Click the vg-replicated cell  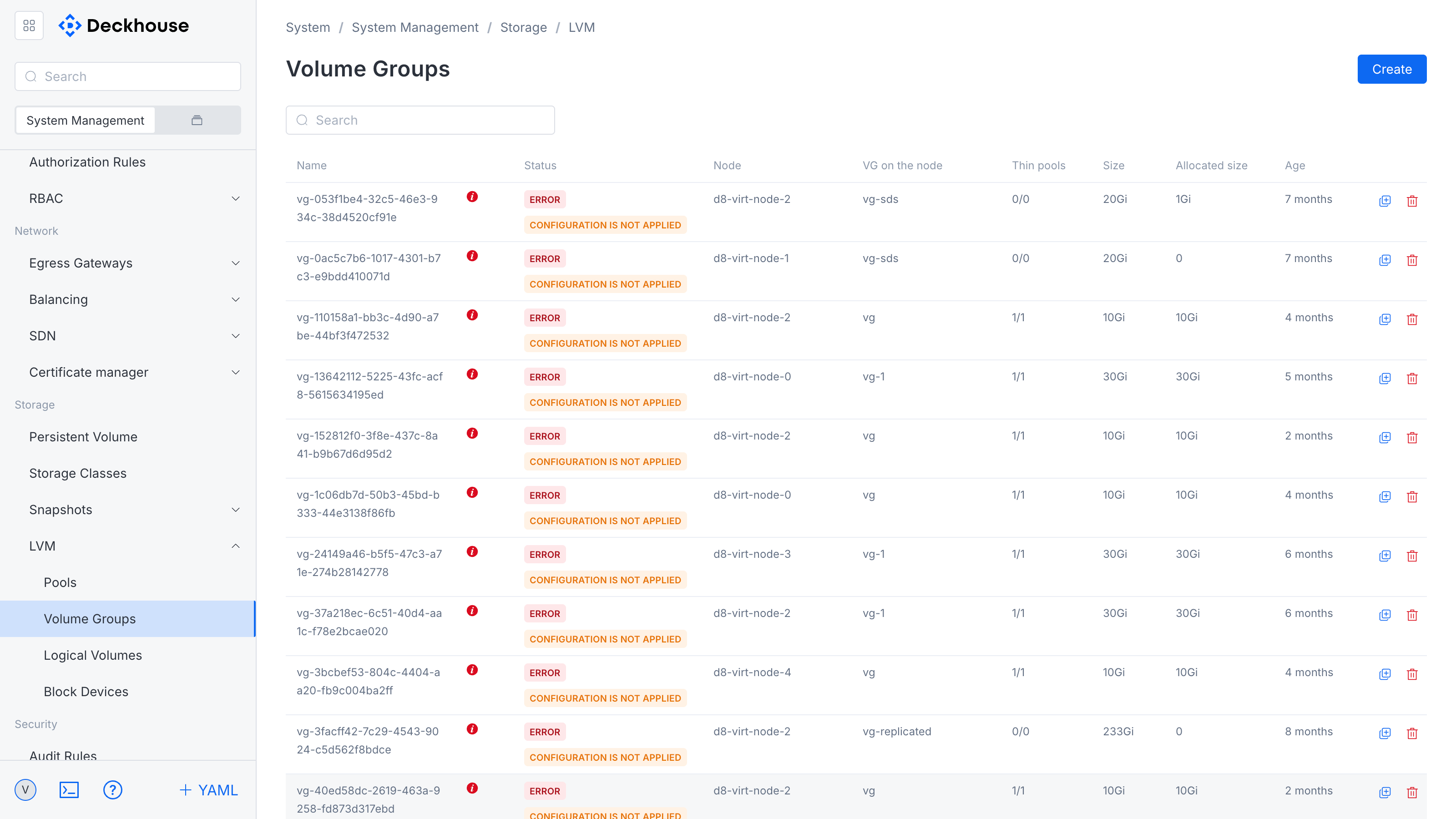(896, 731)
